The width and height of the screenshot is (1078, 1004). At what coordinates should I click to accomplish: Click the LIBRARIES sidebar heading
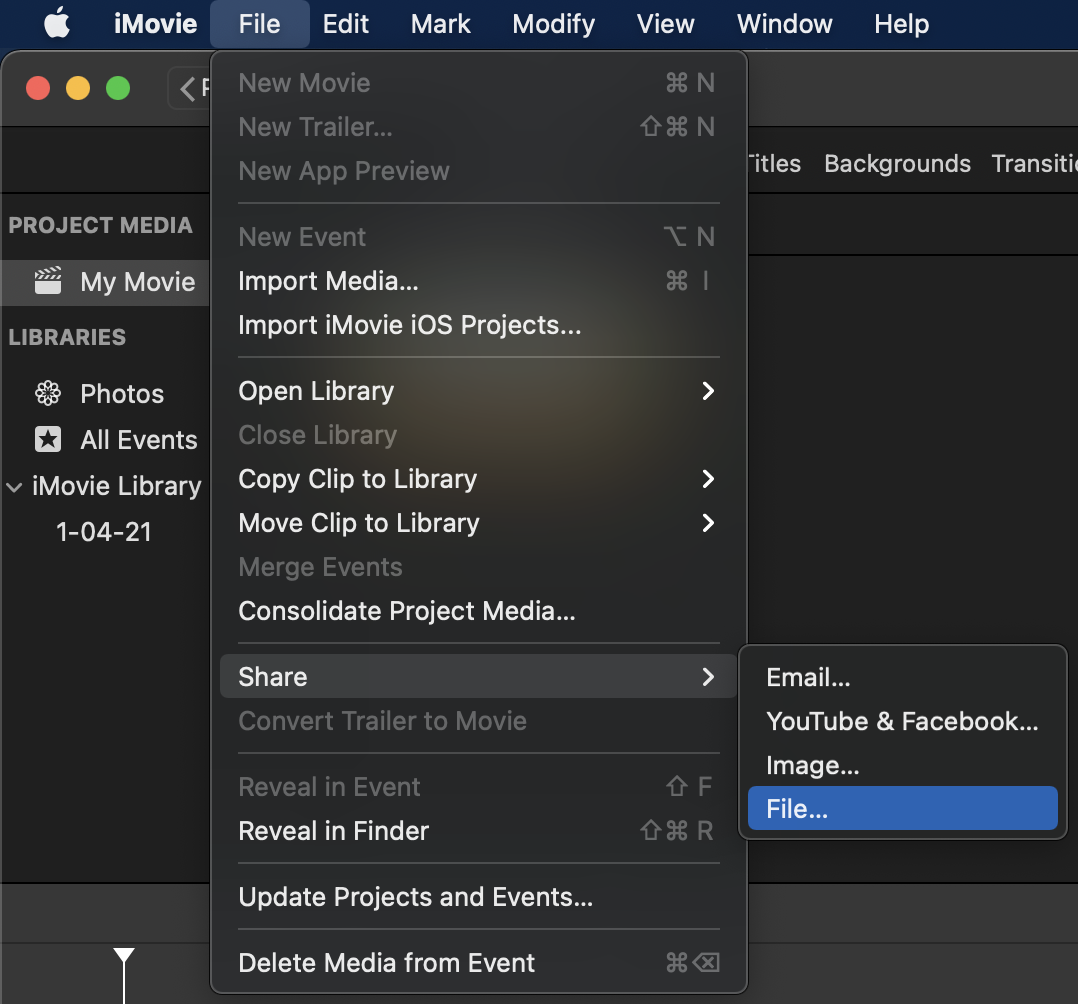[x=67, y=338]
